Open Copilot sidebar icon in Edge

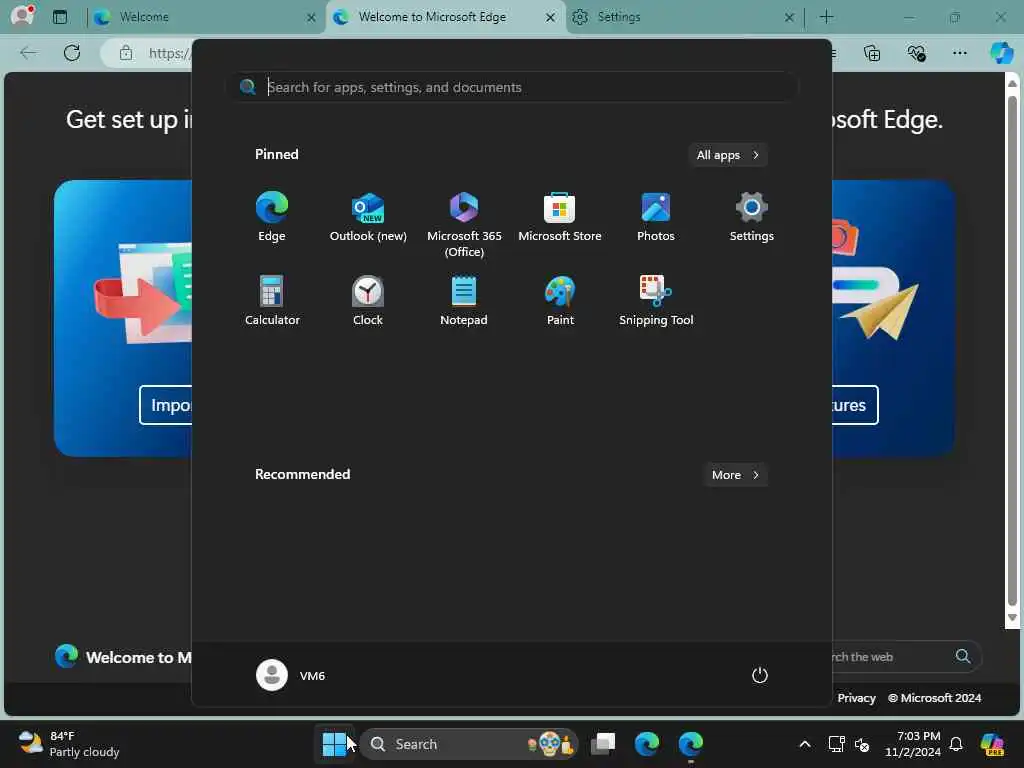1001,53
